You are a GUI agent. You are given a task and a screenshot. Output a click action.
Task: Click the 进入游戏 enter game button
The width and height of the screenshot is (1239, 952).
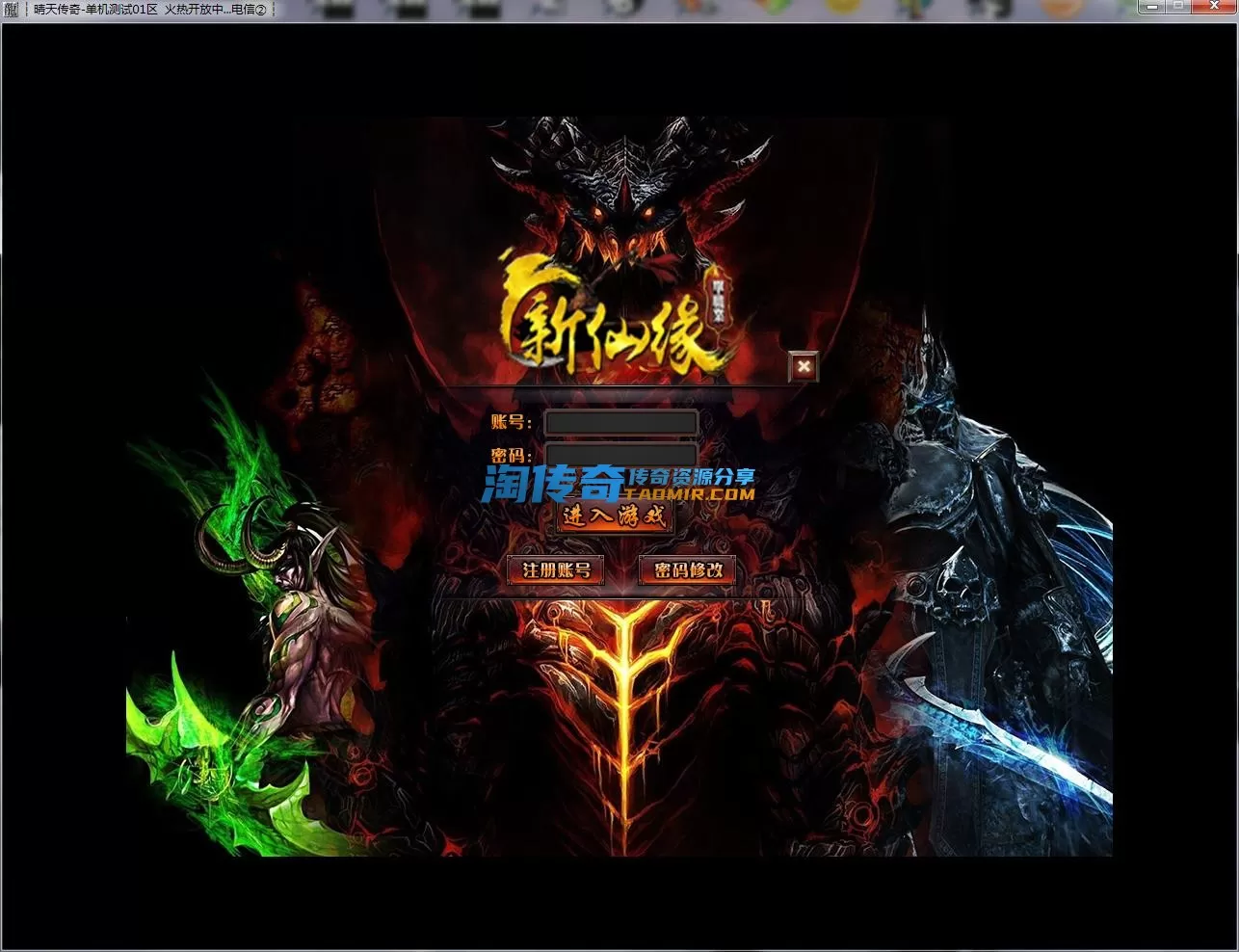(615, 516)
